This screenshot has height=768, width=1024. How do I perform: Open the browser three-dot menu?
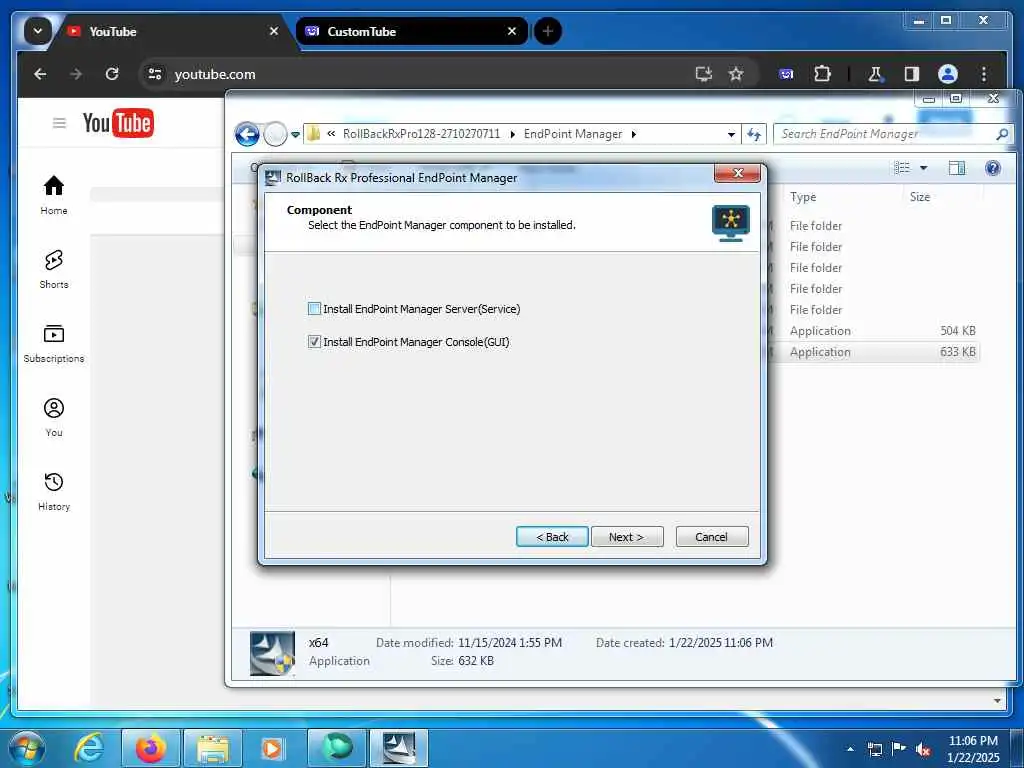click(x=984, y=74)
